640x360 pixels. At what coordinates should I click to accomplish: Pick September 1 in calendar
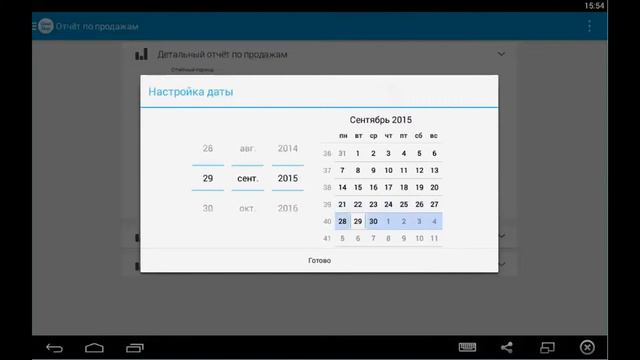358,153
